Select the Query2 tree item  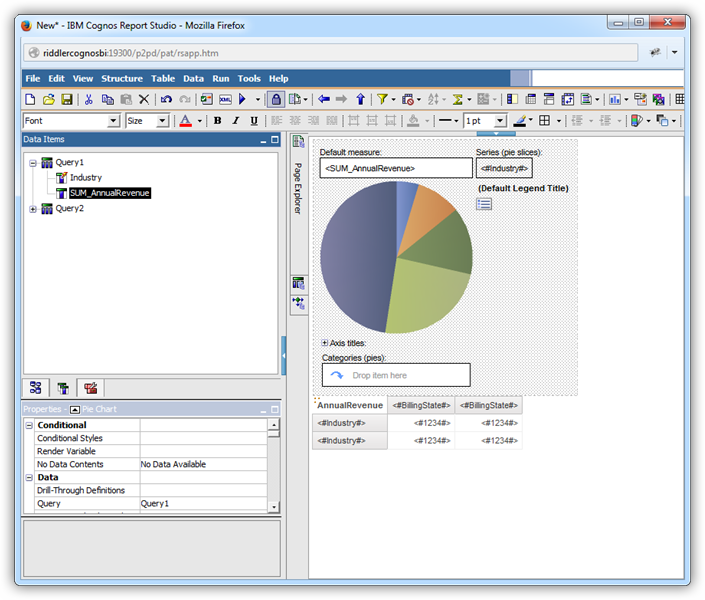[x=69, y=208]
